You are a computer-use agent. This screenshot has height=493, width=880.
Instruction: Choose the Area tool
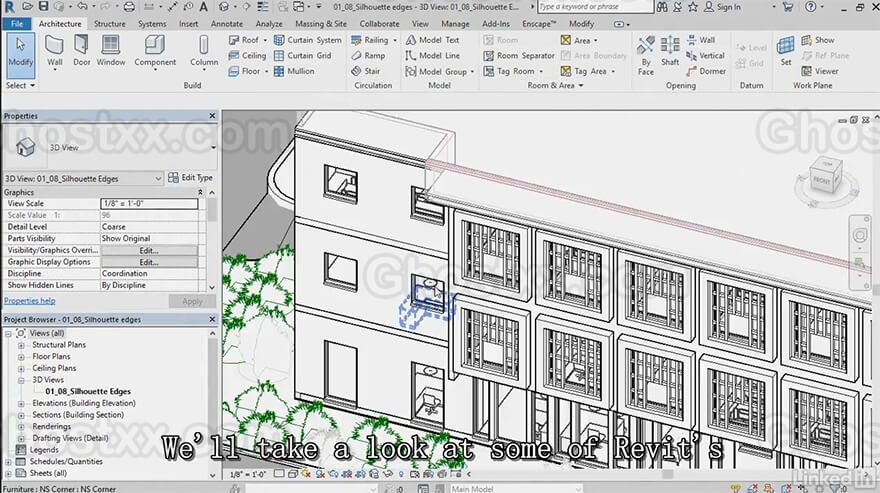pyautogui.click(x=579, y=40)
